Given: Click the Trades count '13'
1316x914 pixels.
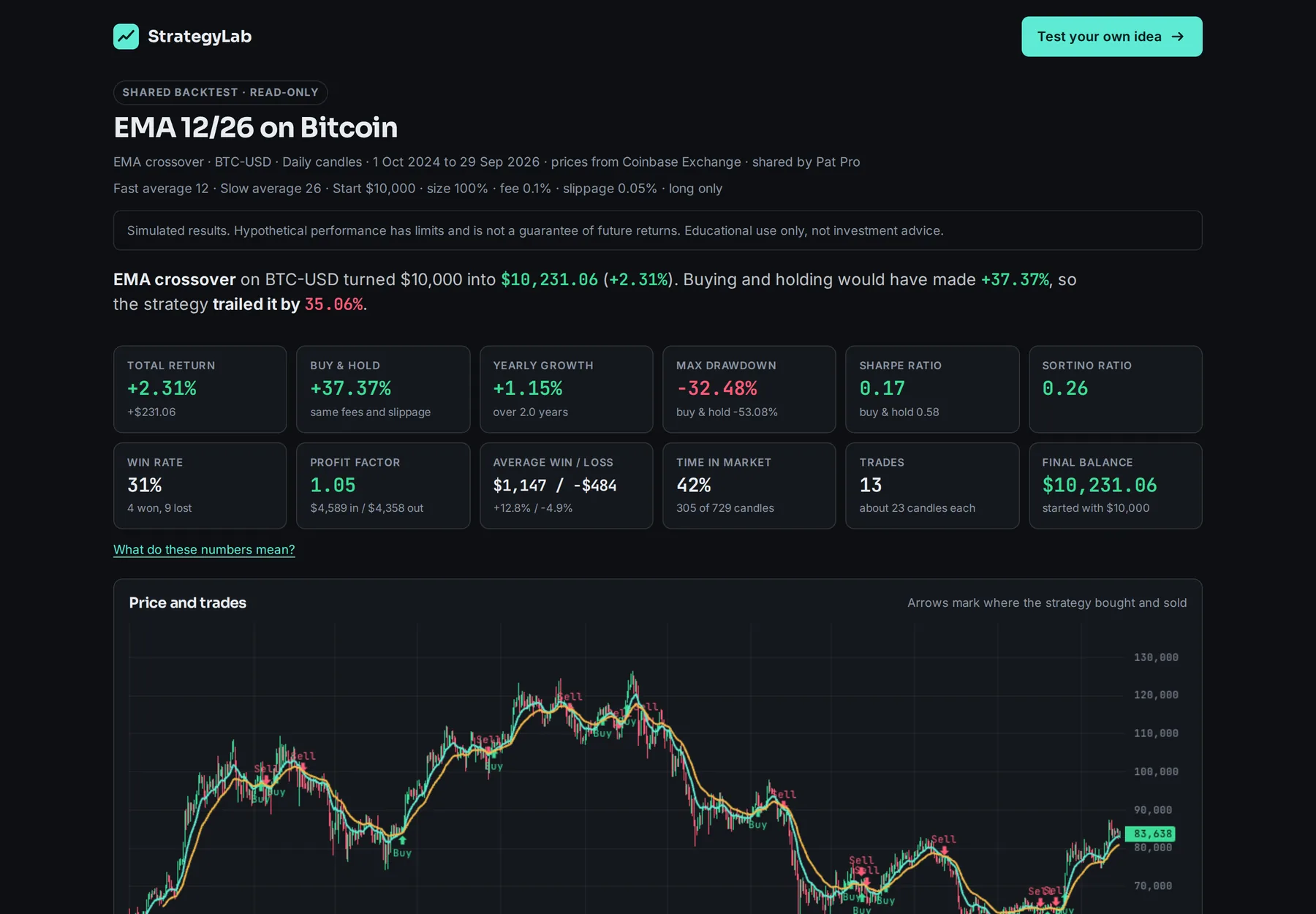Looking at the screenshot, I should pos(870,486).
